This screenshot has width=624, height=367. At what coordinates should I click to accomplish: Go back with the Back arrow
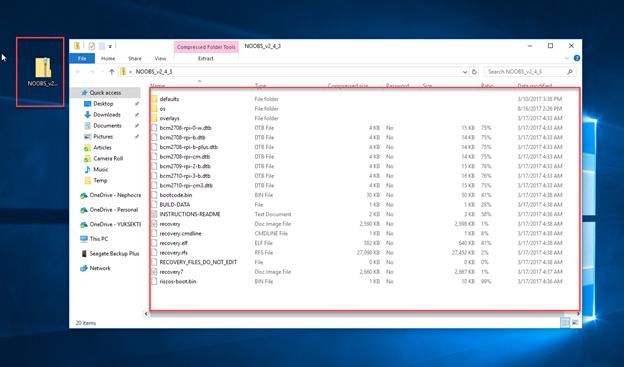click(x=78, y=72)
